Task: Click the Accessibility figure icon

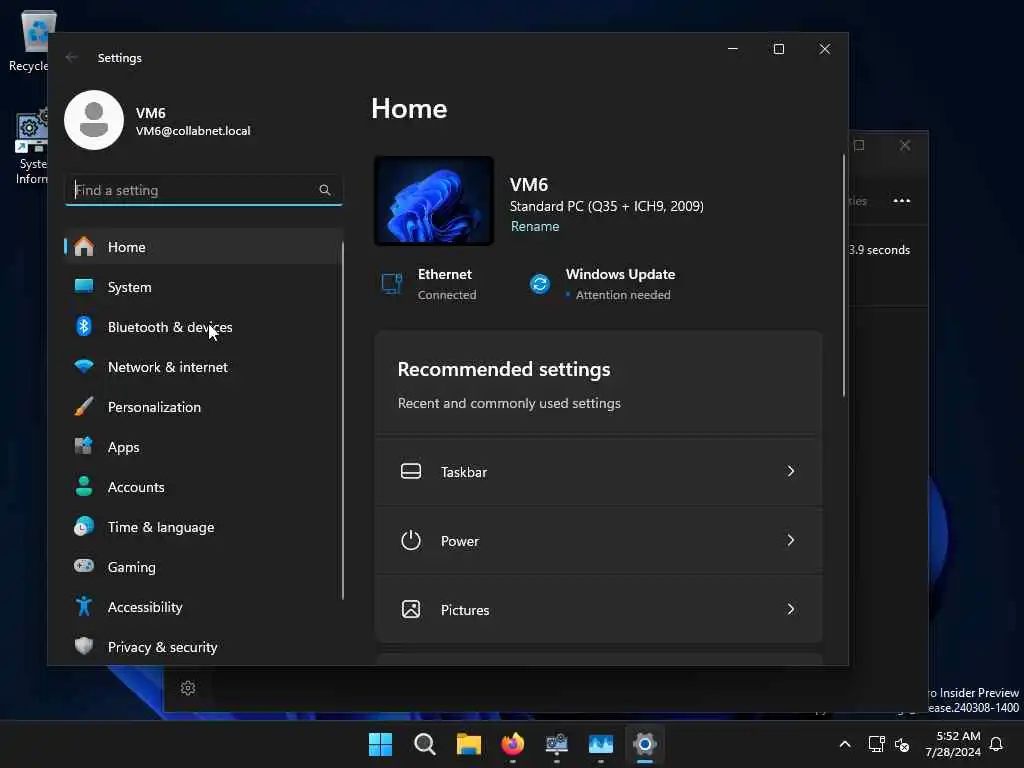Action: point(84,606)
